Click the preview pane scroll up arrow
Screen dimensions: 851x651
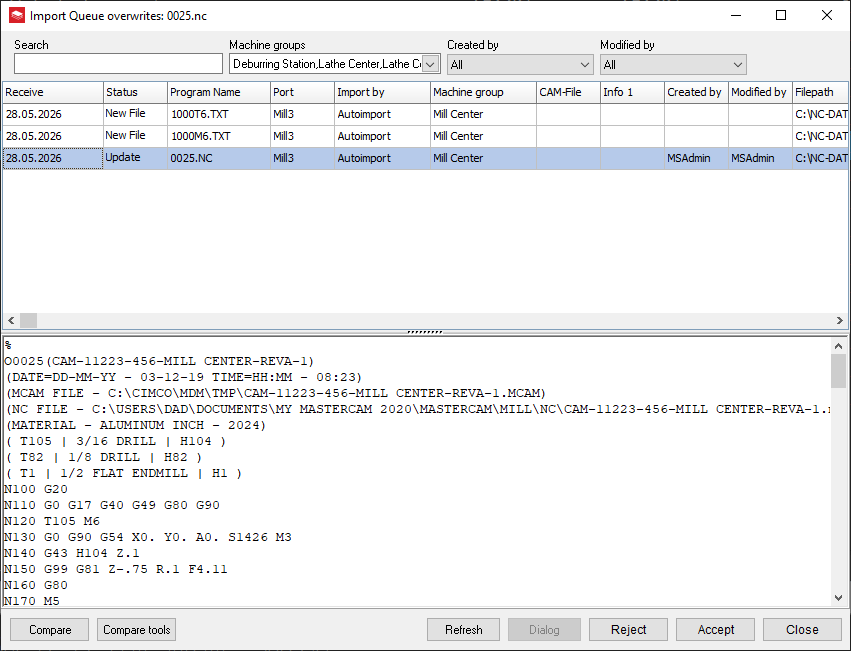point(839,346)
